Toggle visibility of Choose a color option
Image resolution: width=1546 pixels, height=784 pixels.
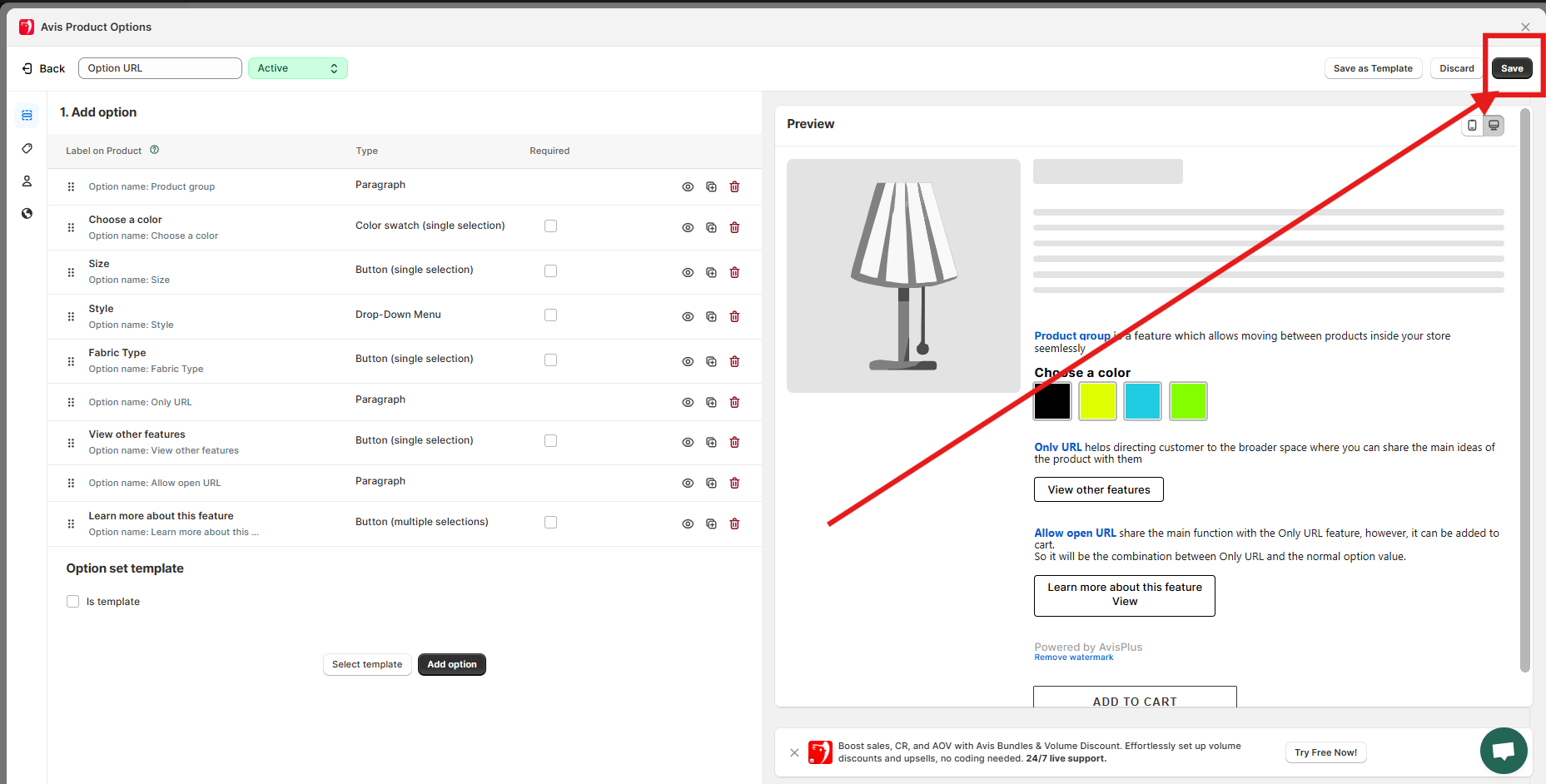(x=688, y=227)
